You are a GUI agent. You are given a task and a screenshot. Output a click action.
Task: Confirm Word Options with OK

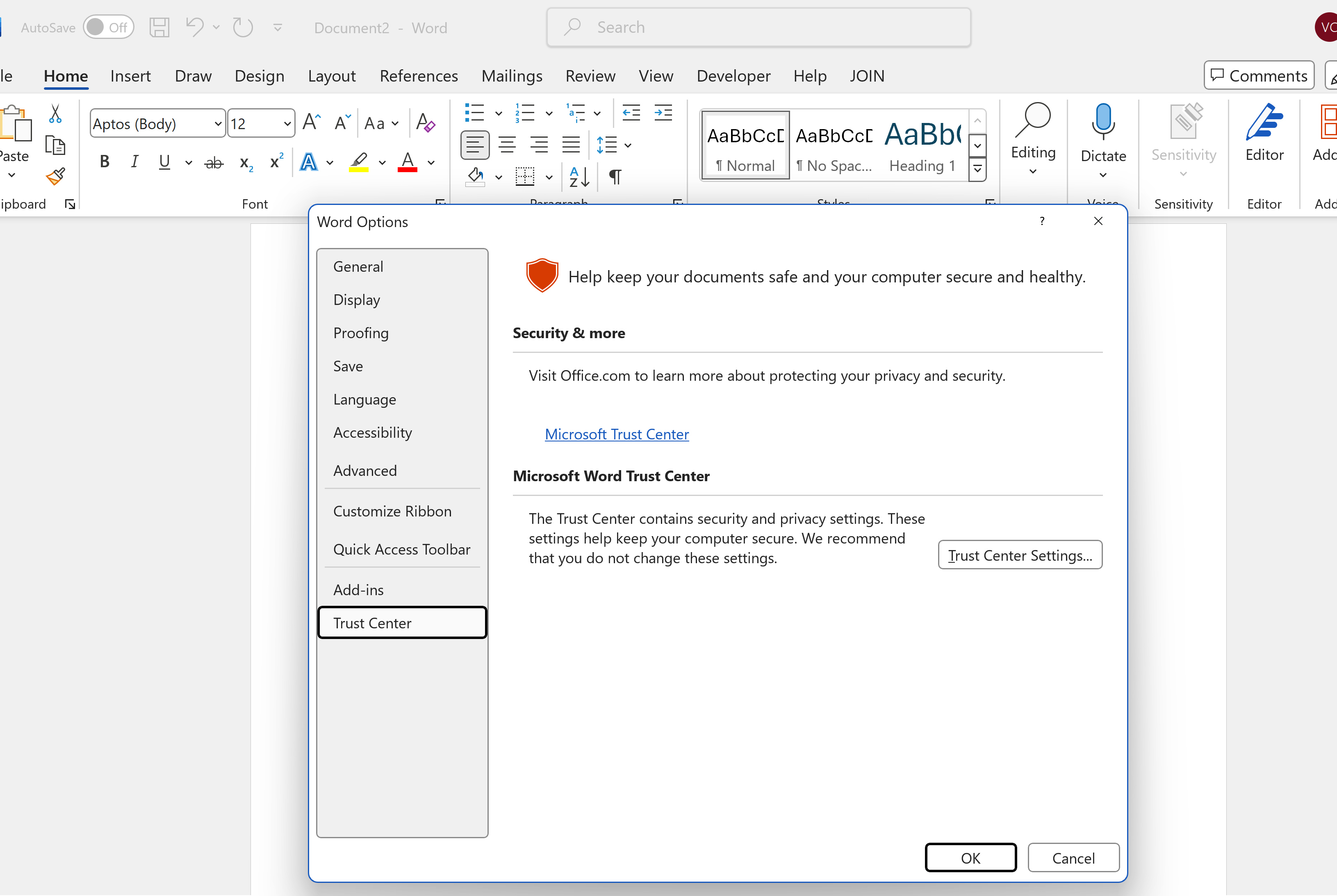970,858
